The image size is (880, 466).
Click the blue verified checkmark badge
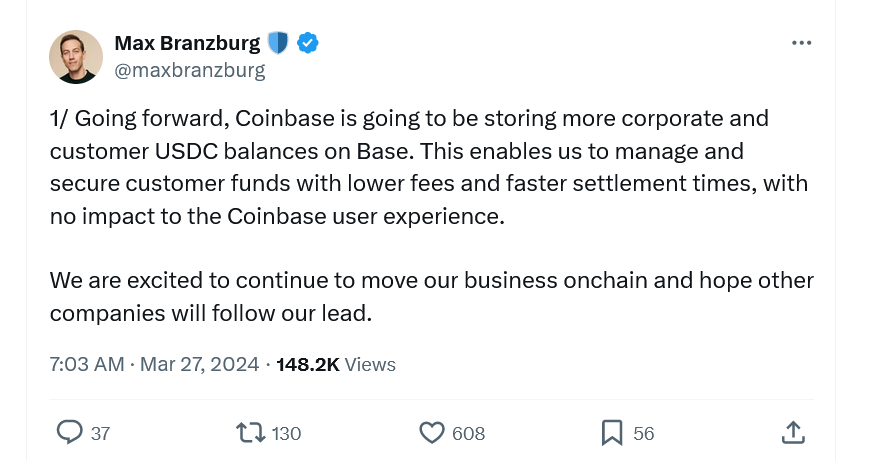point(308,43)
